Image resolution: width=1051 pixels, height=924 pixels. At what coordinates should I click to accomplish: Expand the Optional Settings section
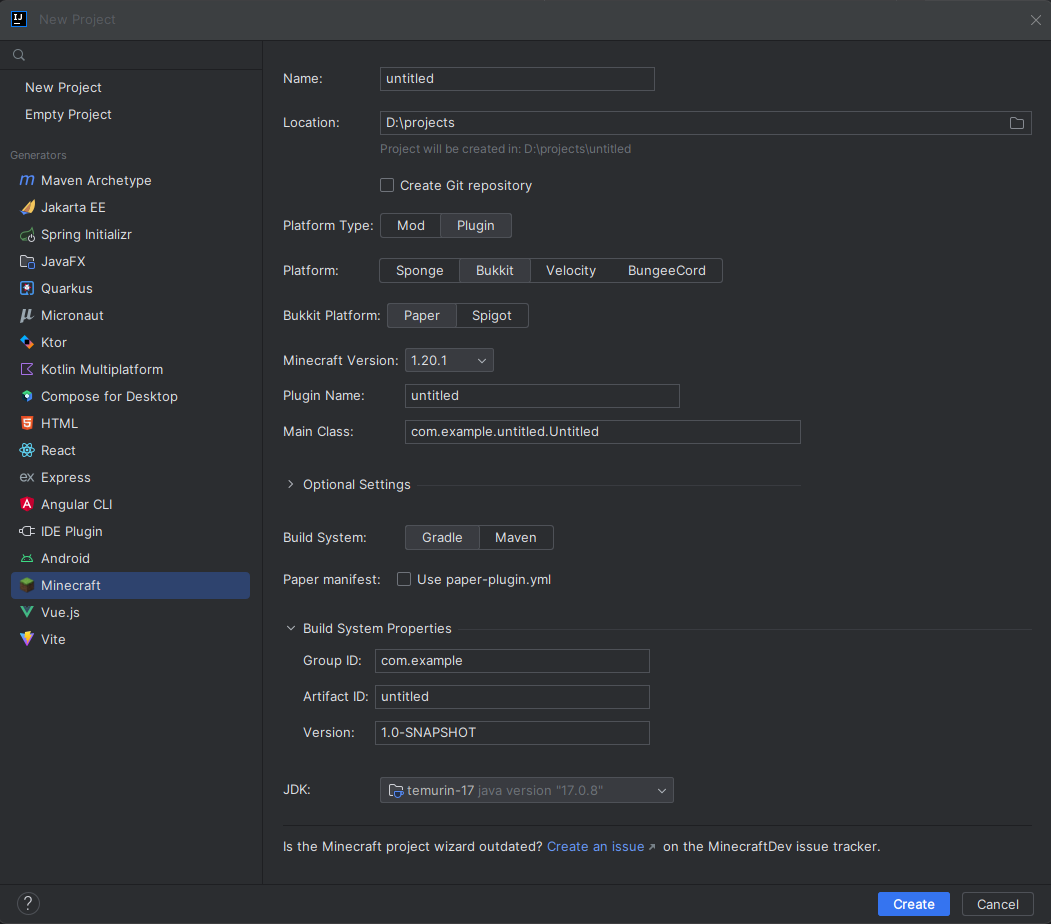[291, 485]
